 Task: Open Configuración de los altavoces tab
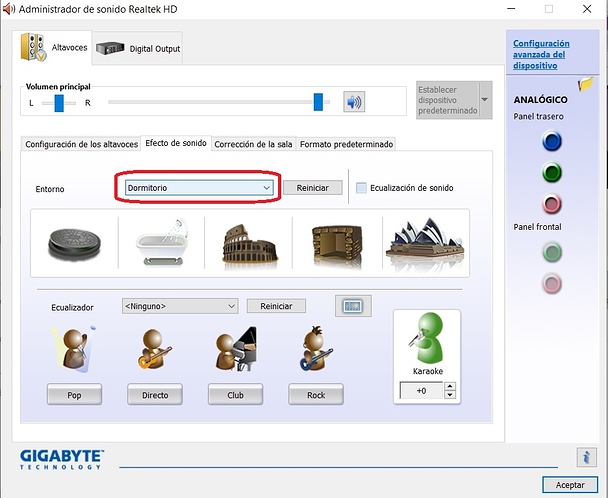click(81, 144)
